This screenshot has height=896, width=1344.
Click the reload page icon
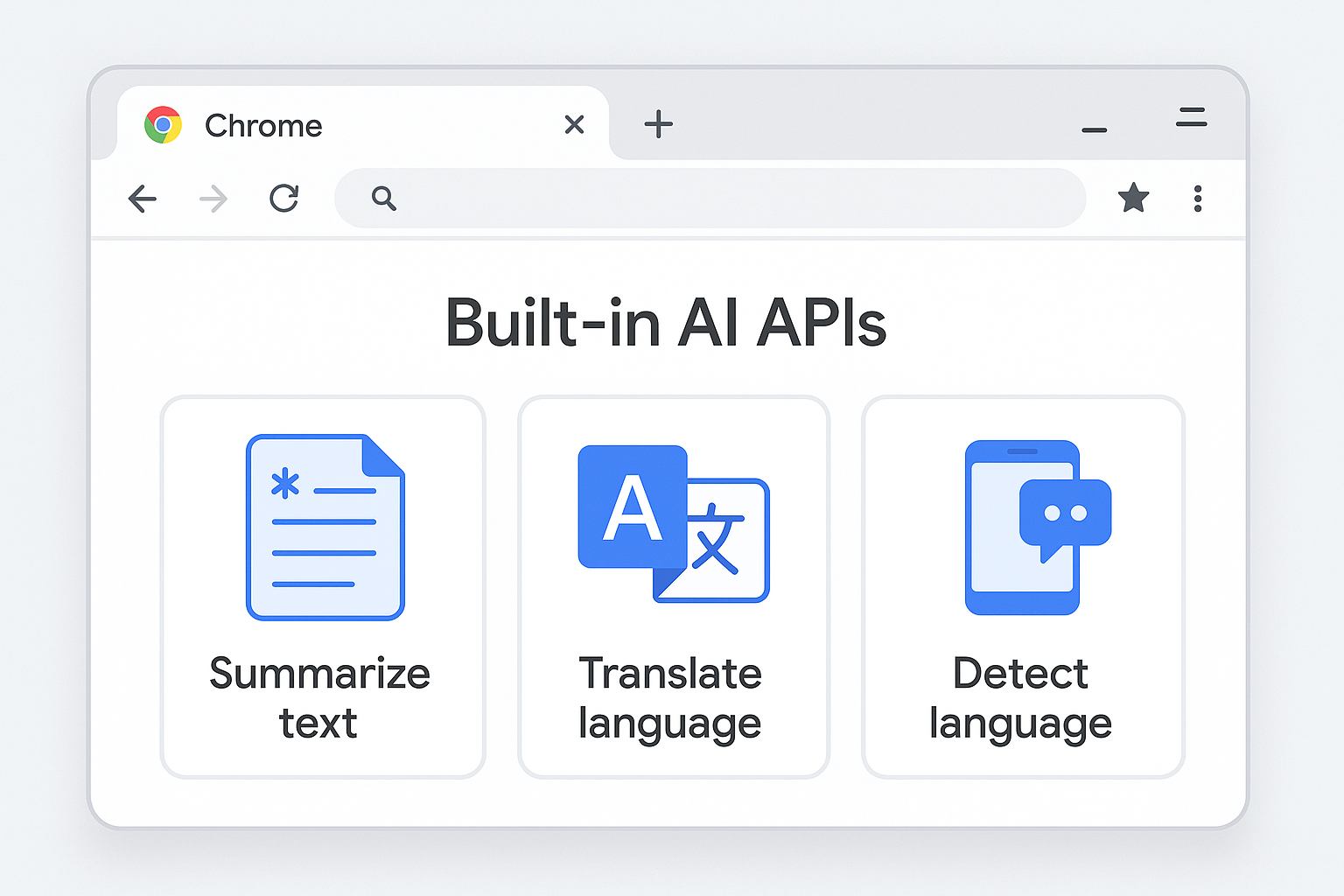[x=283, y=199]
